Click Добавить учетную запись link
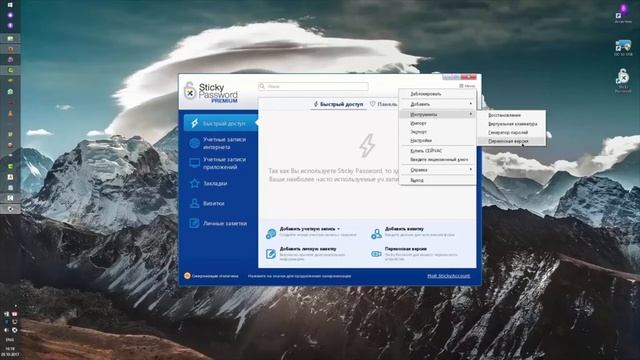The image size is (640, 360). click(307, 229)
